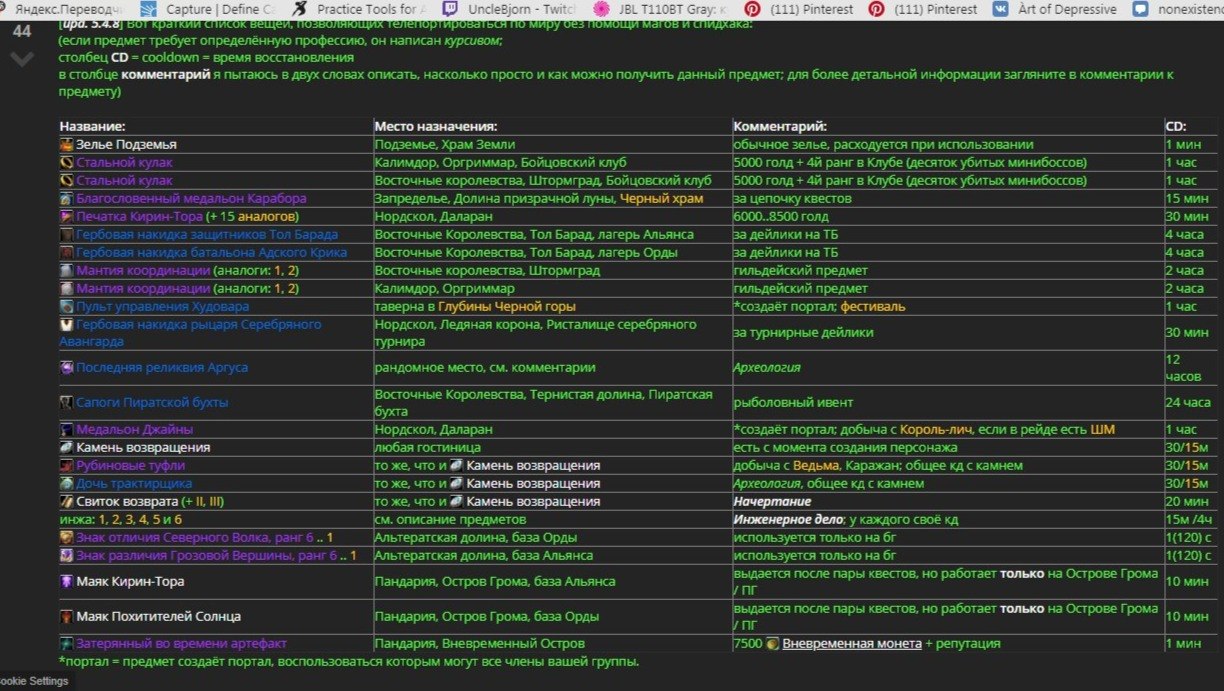This screenshot has width=1224, height=691.
Task: Click the Последняя реликвия Аргуса icon
Action: click(x=66, y=368)
